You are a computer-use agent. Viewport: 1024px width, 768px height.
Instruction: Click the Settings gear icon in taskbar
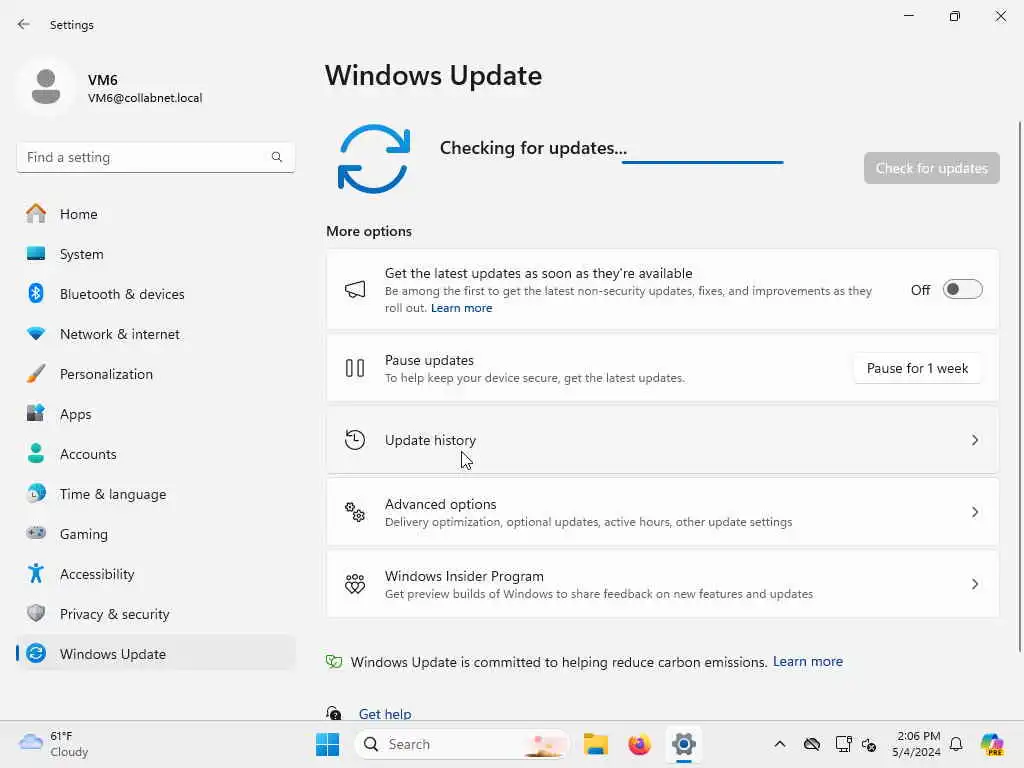tap(684, 744)
